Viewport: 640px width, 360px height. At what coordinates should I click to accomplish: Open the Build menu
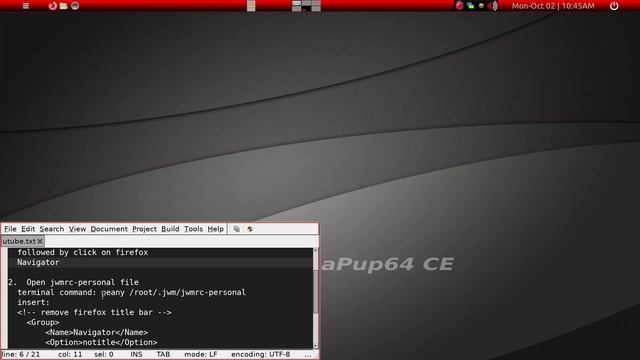tap(170, 229)
